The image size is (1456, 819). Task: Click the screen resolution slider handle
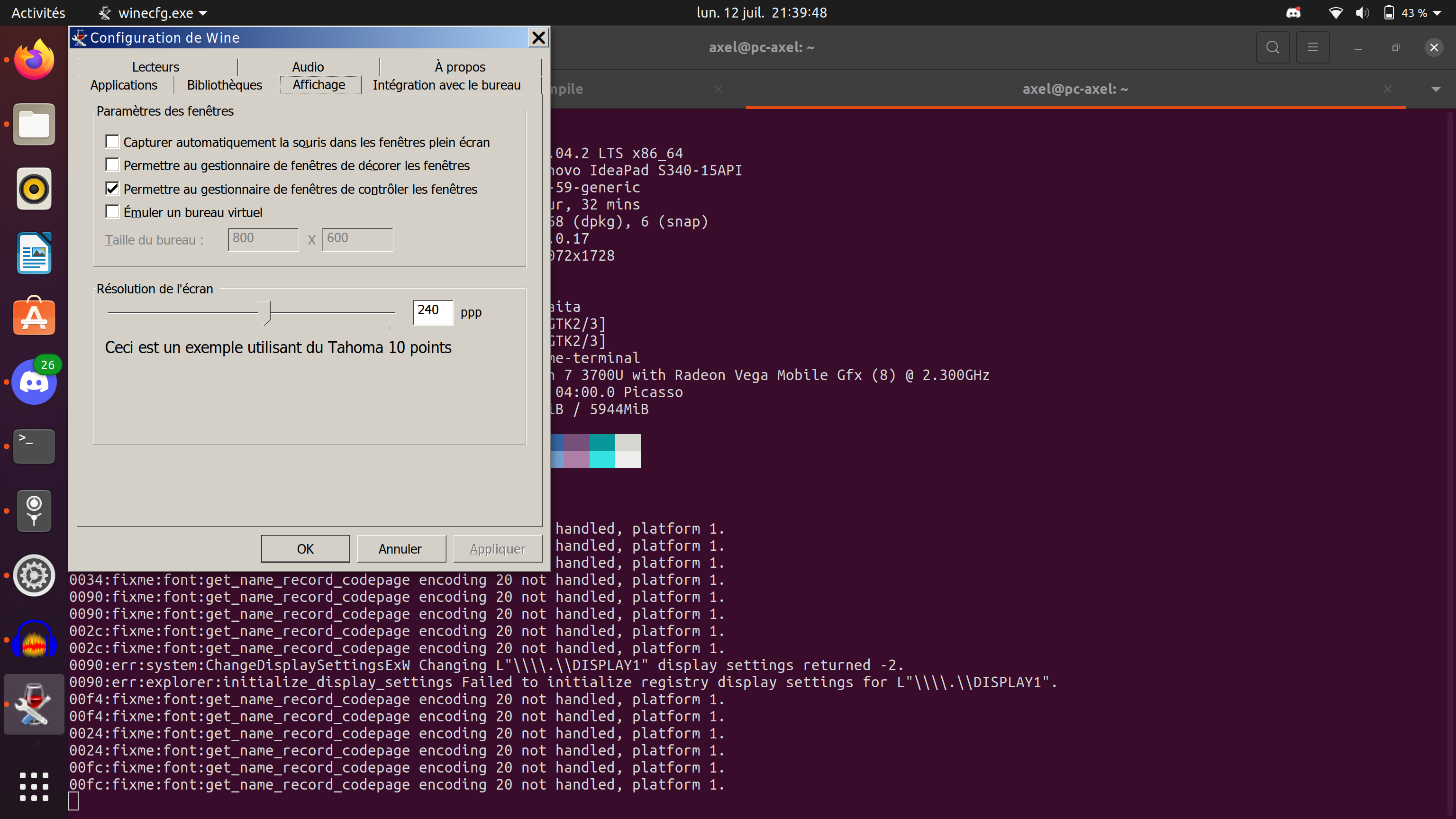[x=264, y=312]
